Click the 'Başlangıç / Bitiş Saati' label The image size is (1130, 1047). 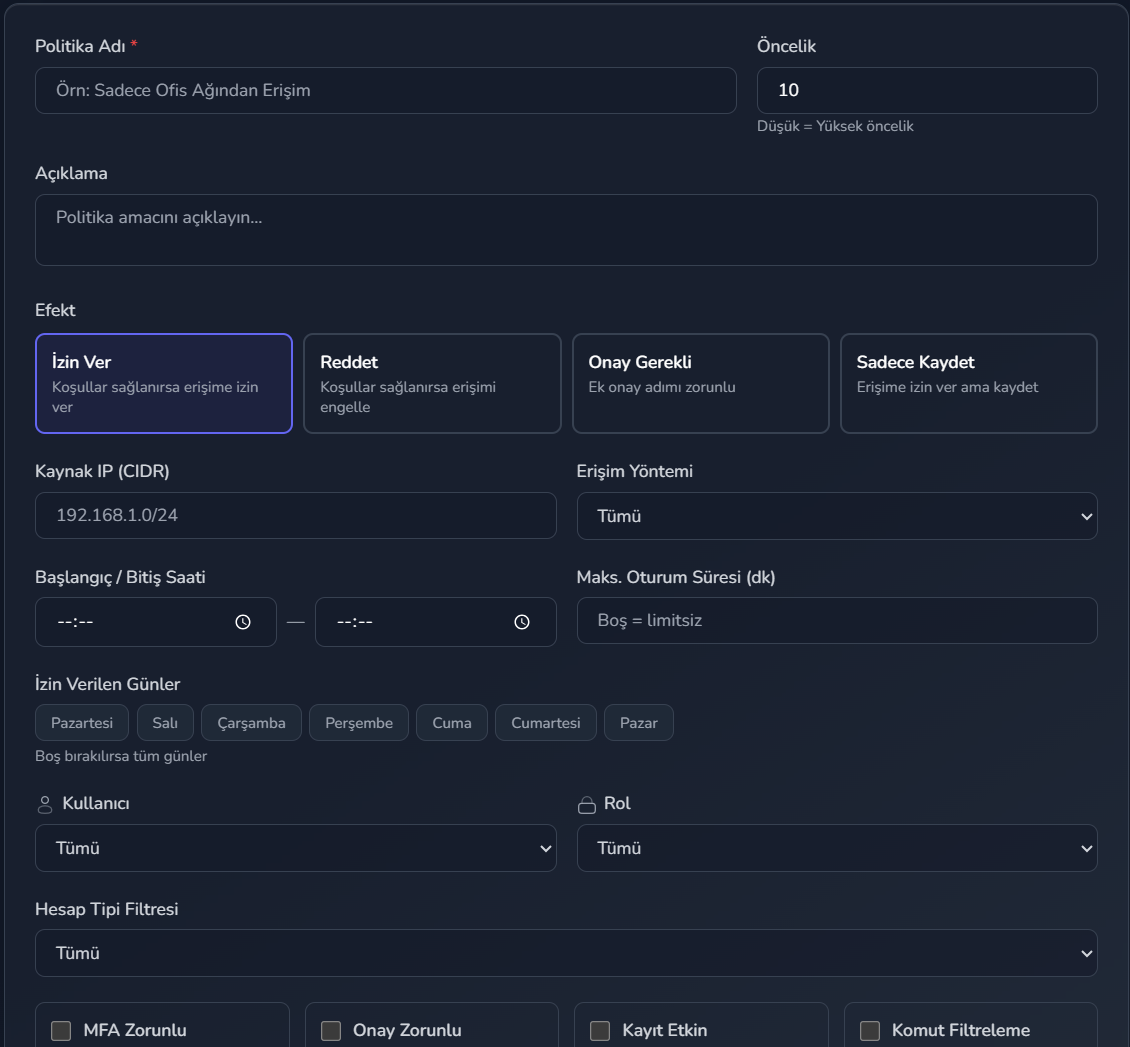tap(120, 577)
